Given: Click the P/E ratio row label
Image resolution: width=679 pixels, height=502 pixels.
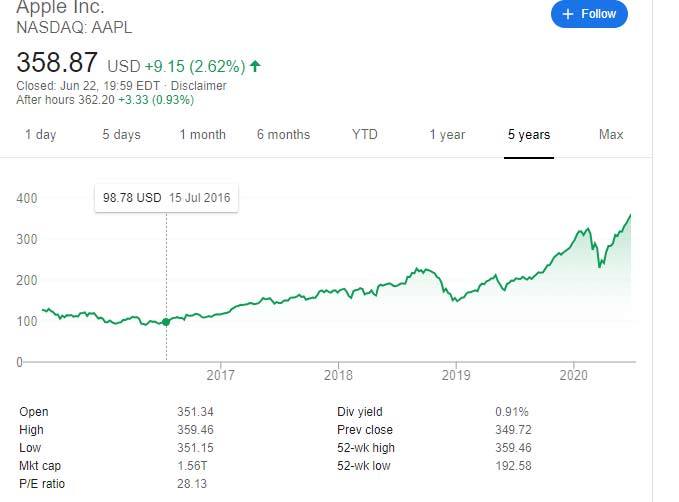Looking at the screenshot, I should point(40,484).
